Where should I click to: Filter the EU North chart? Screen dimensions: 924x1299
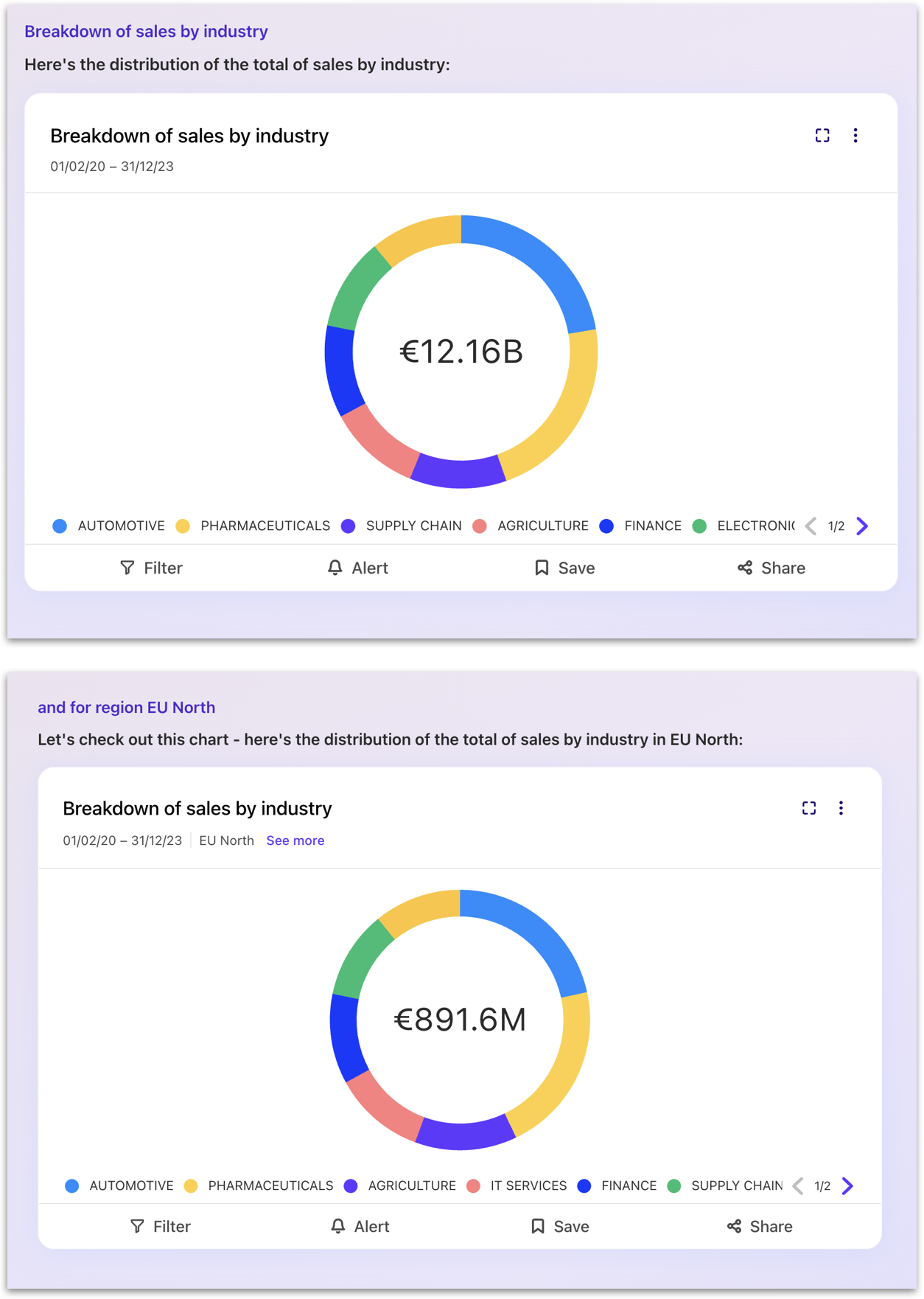161,1226
